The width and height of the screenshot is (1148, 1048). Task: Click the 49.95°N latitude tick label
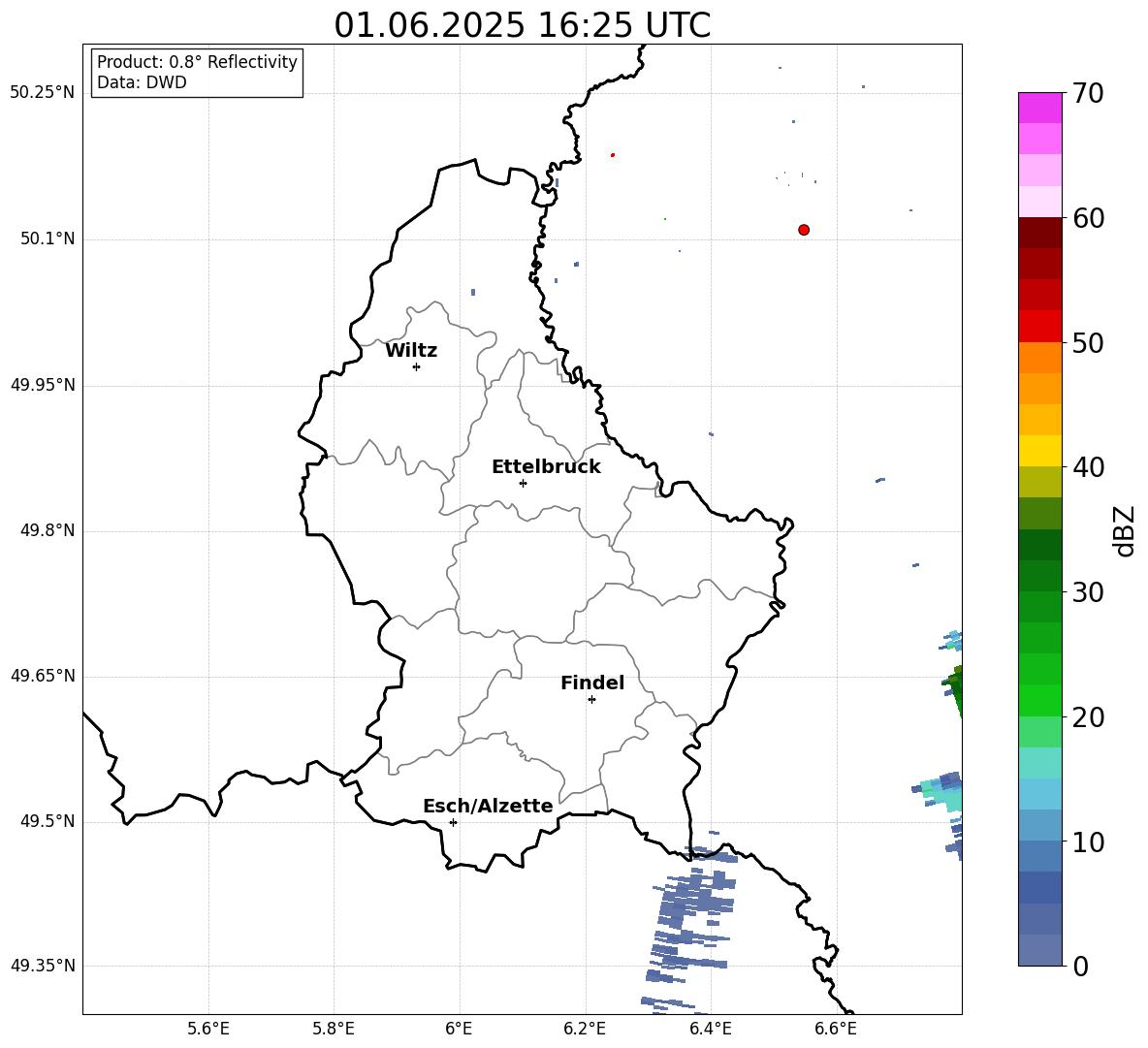(43, 385)
